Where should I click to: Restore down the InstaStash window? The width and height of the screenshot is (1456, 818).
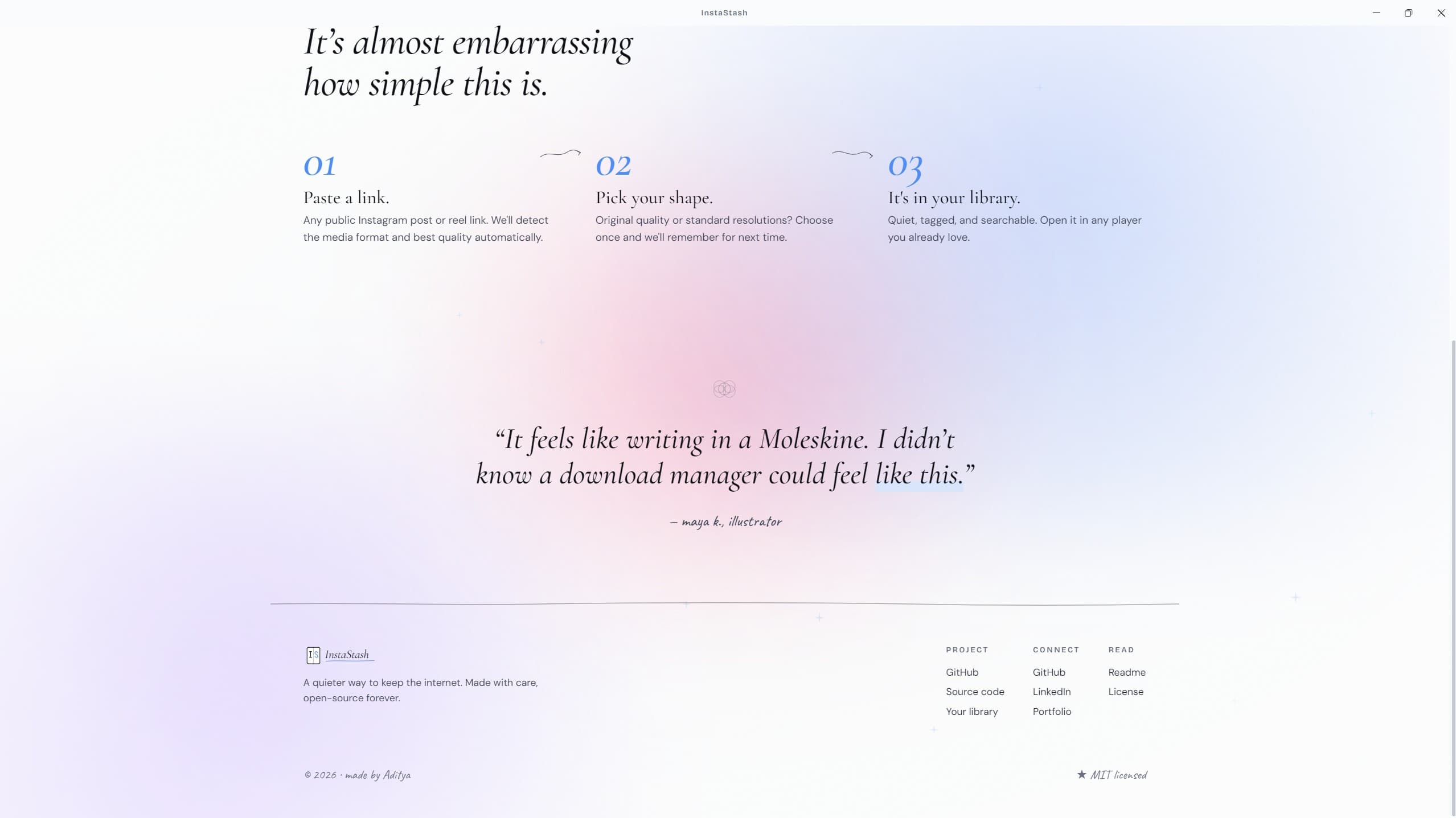coord(1408,13)
